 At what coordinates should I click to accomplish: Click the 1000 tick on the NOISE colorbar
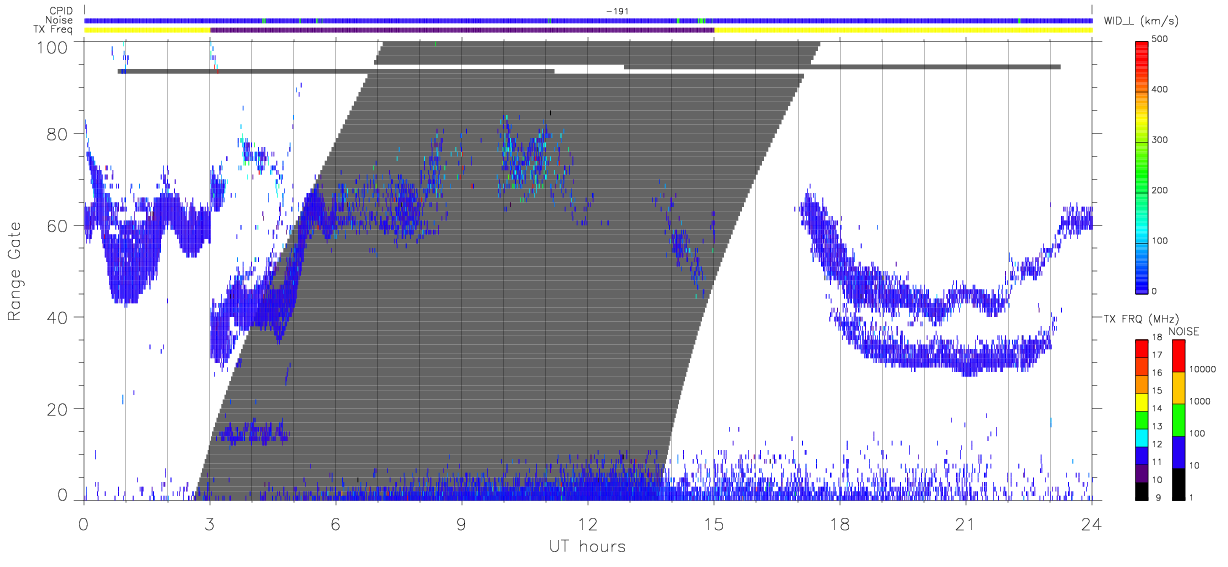(x=1201, y=401)
